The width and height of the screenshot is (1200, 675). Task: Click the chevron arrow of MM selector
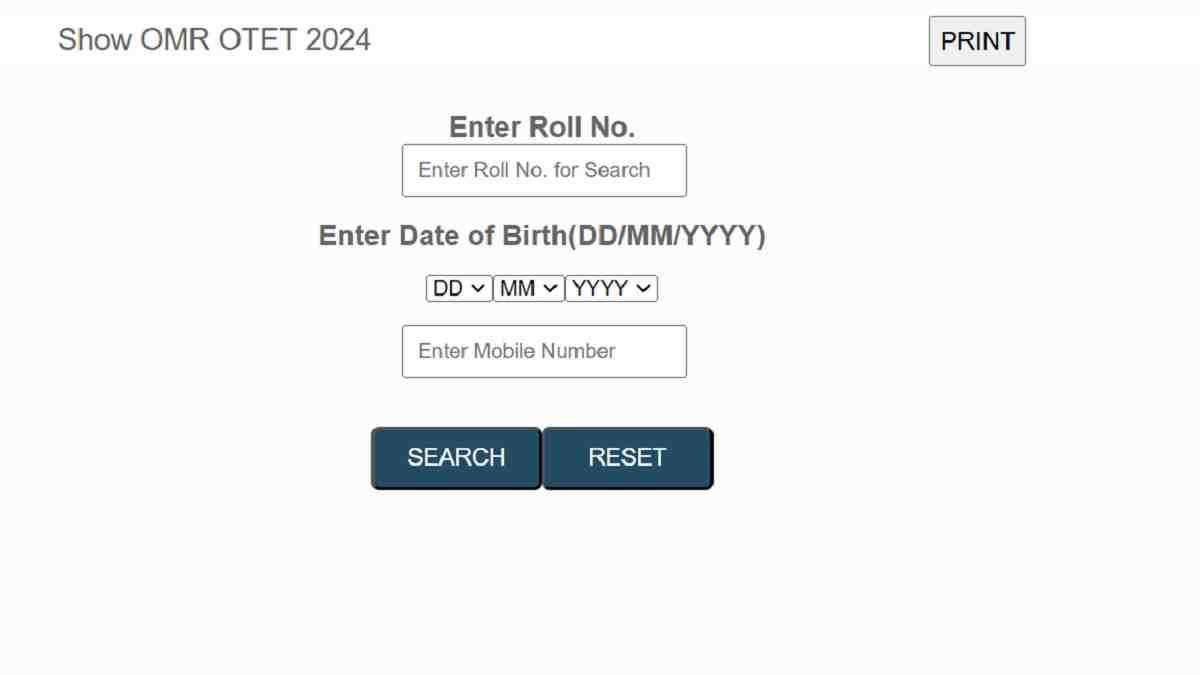point(551,289)
